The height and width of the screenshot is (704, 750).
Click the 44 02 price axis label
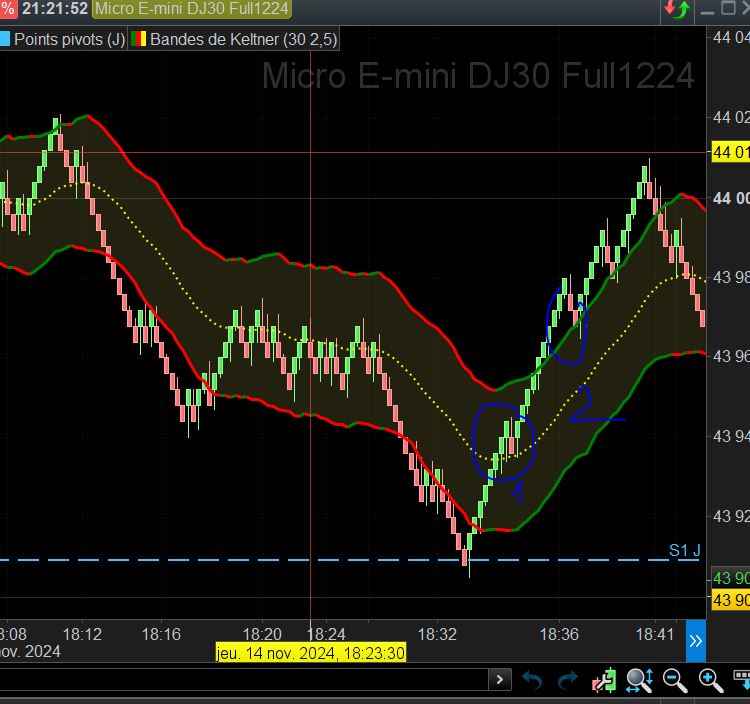point(730,117)
